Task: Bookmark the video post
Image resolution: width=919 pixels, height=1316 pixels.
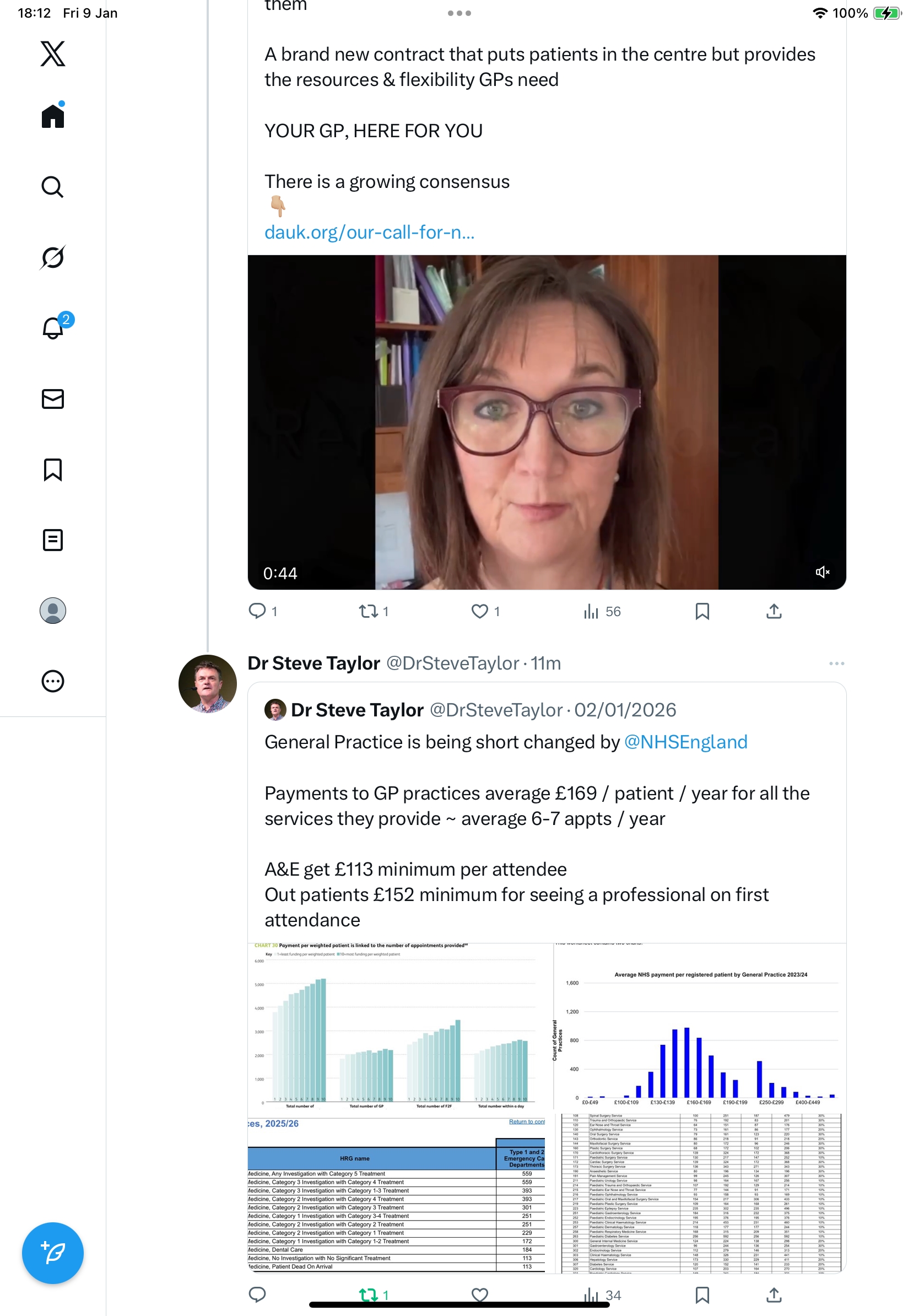Action: [702, 612]
